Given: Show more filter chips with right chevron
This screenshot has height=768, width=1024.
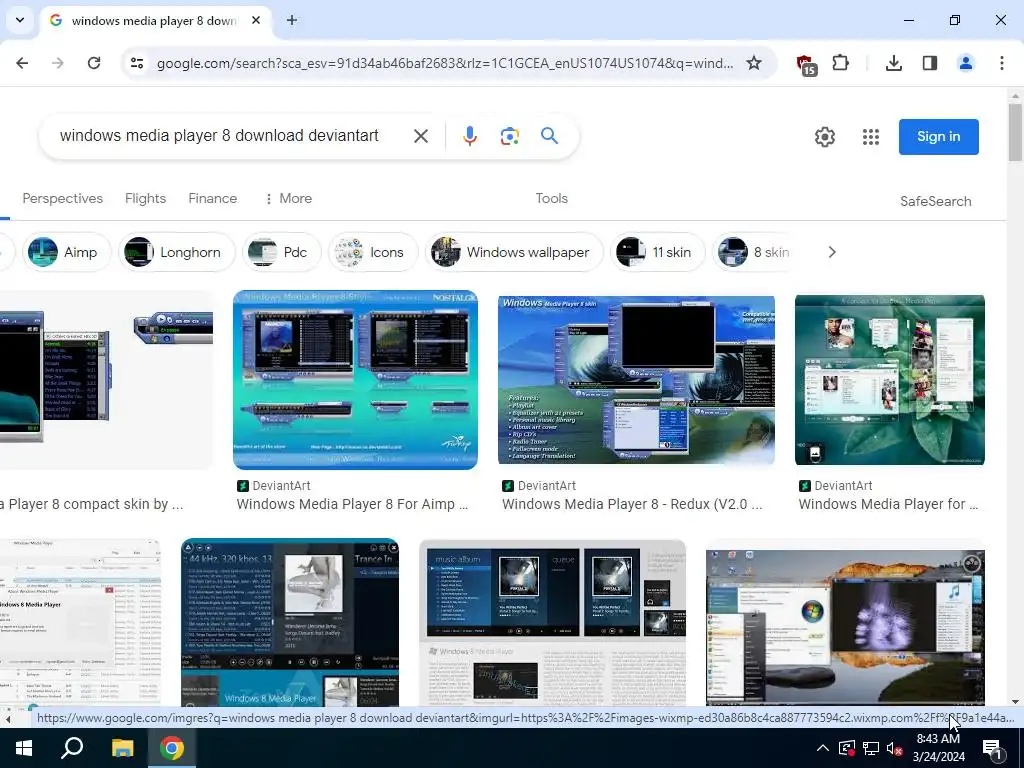Looking at the screenshot, I should click(832, 252).
